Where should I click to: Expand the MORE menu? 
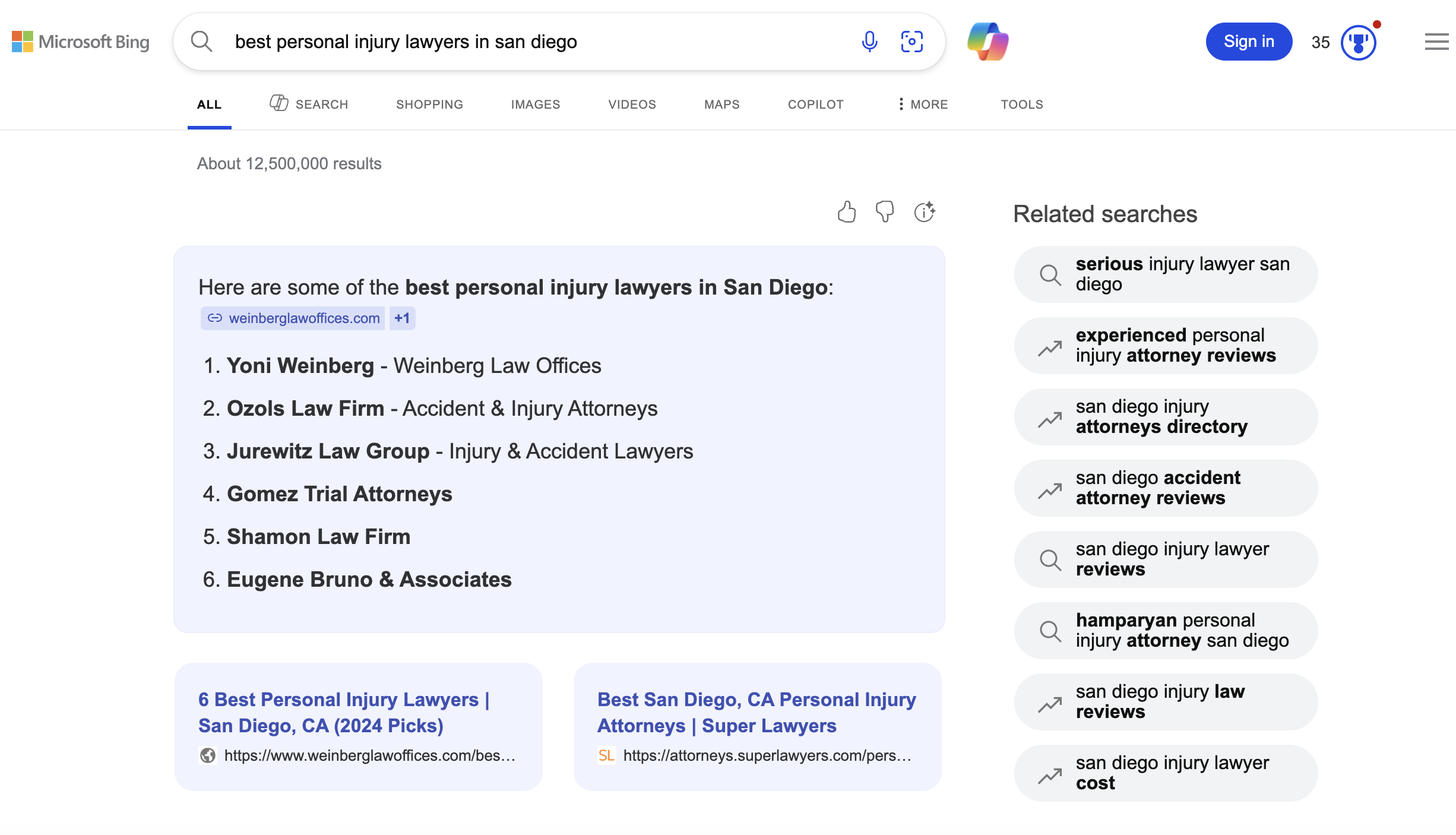[923, 105]
